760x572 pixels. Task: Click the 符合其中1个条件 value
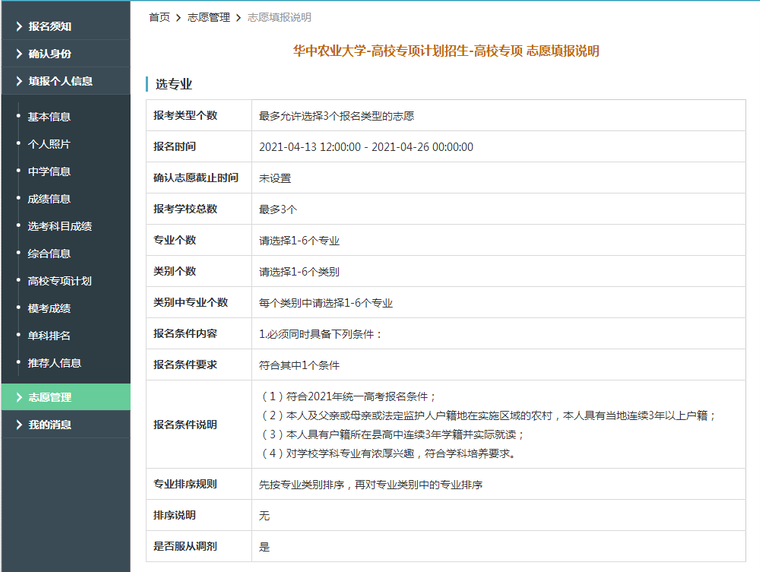point(299,365)
